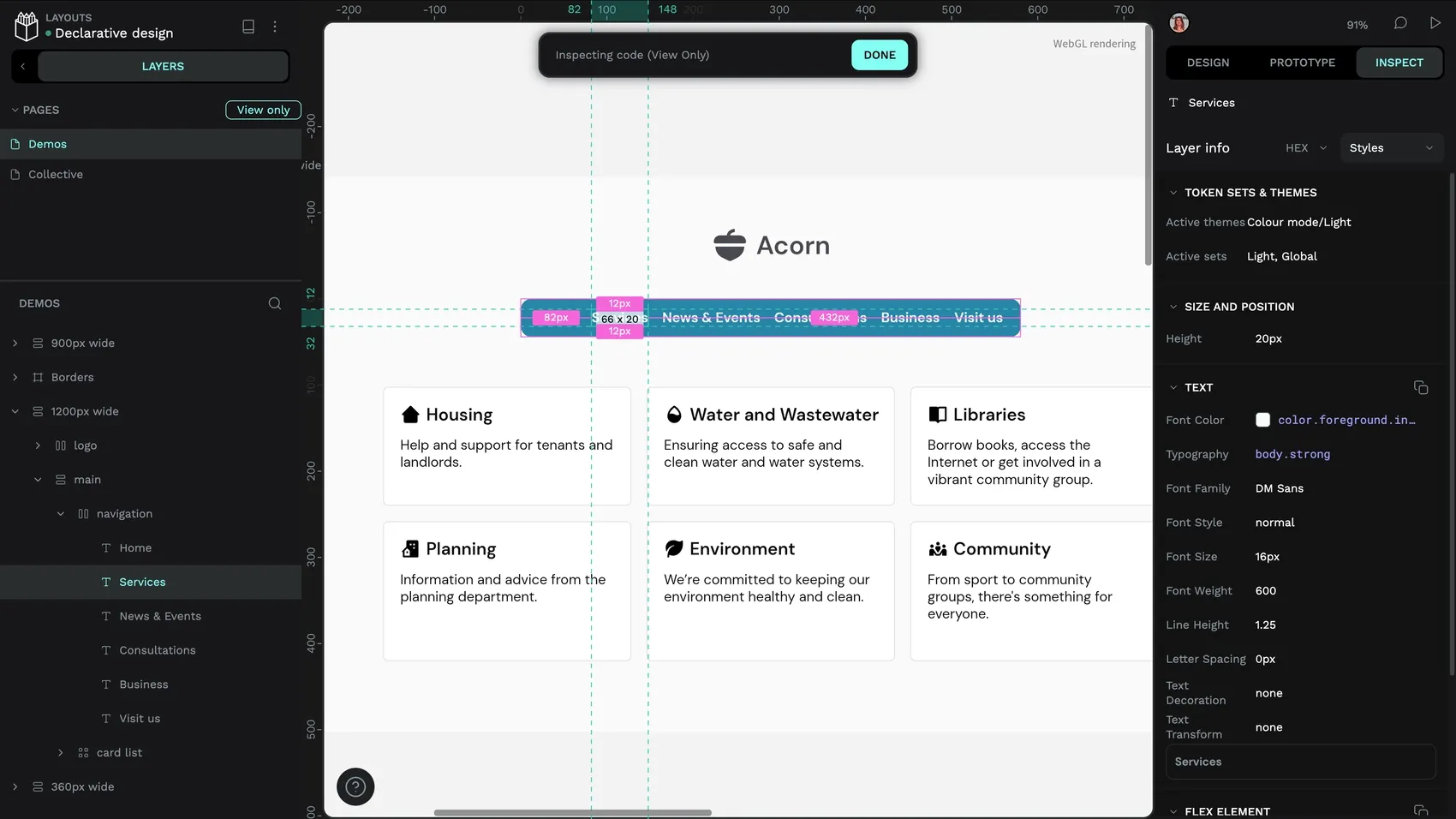Go back using the layers panel arrow

[23, 66]
